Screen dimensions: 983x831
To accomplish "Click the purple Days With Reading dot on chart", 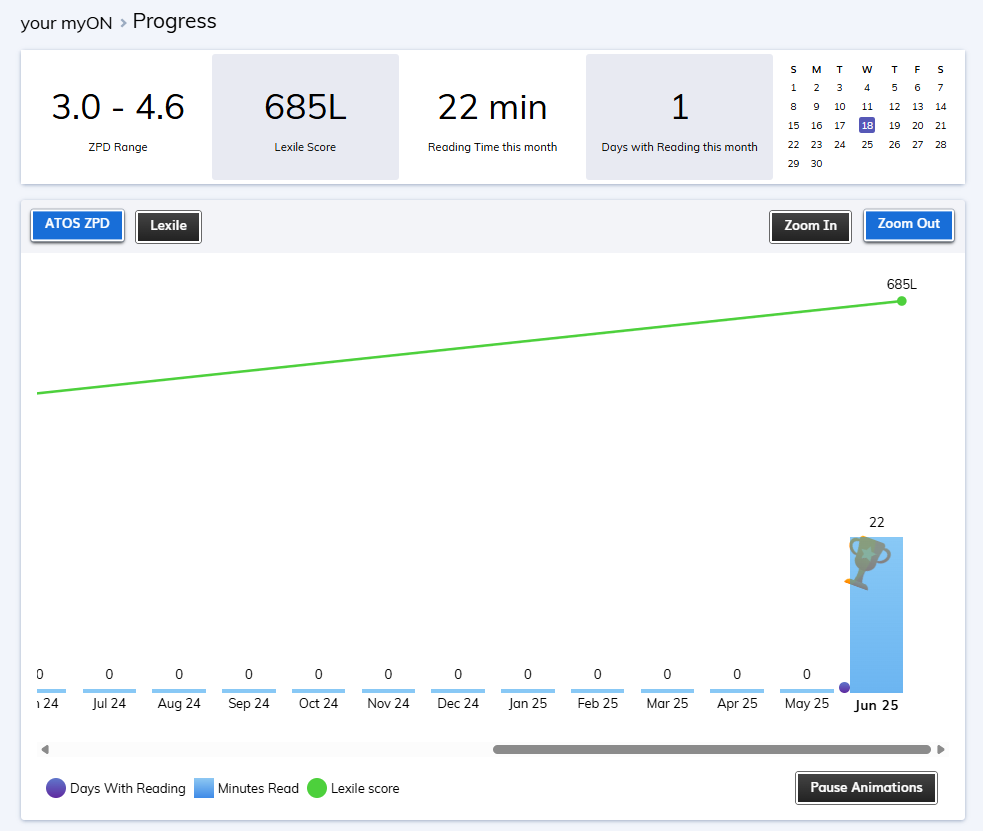I will pos(844,687).
